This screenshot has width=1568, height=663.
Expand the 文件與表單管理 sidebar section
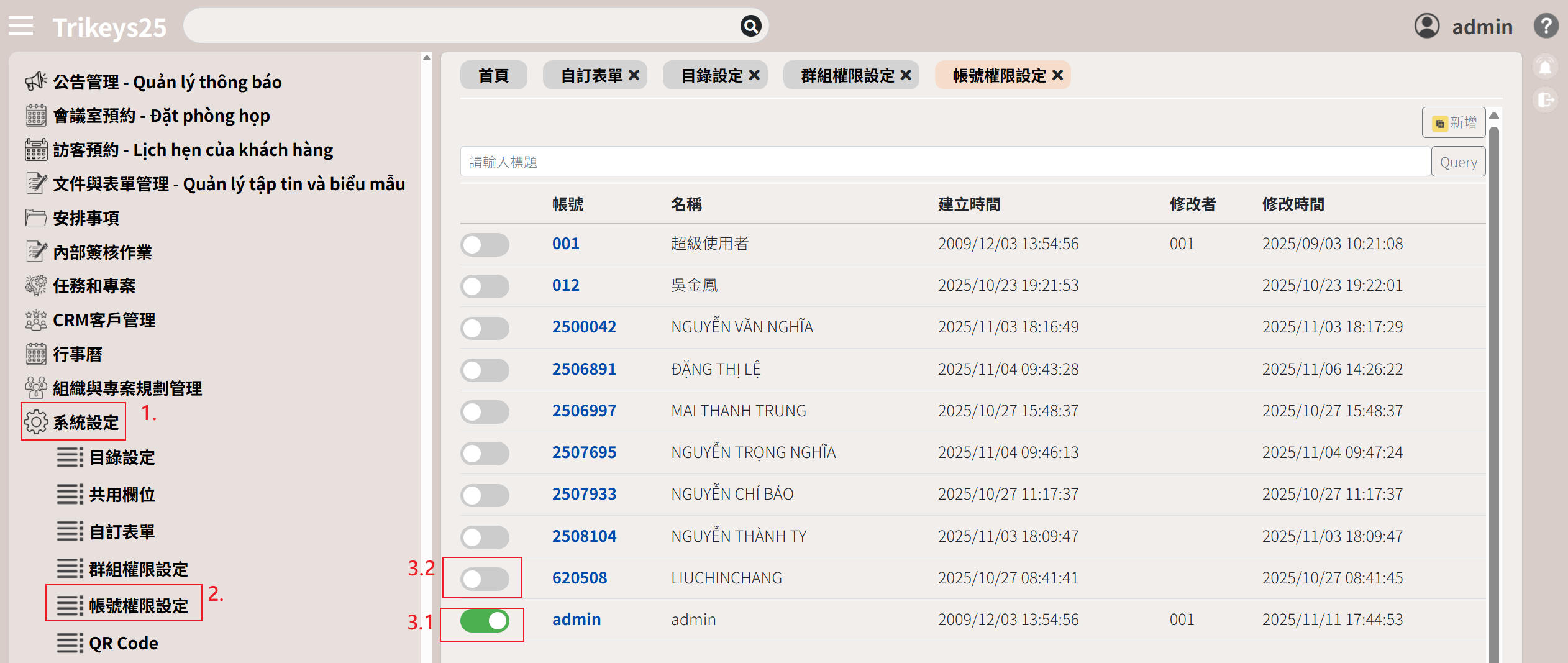click(x=229, y=184)
